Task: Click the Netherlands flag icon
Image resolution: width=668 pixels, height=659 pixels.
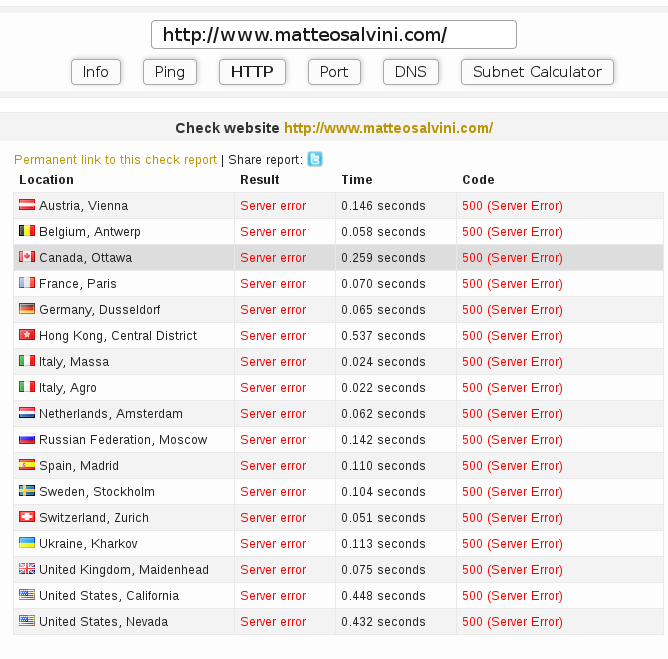Action: pos(27,413)
